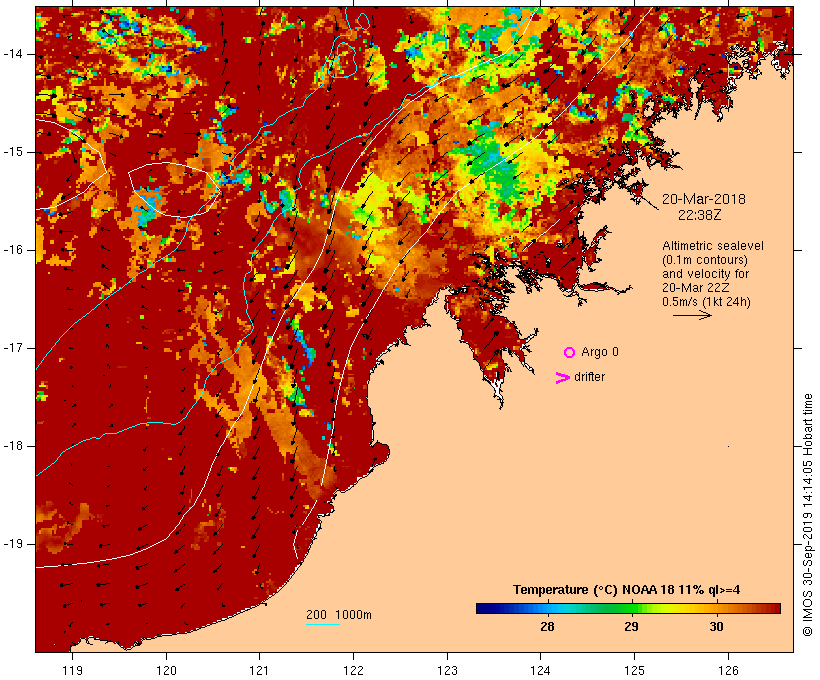Image resolution: width=820 pixels, height=680 pixels.
Task: Click the 0.5m/s velocity scale arrow
Action: click(x=692, y=315)
